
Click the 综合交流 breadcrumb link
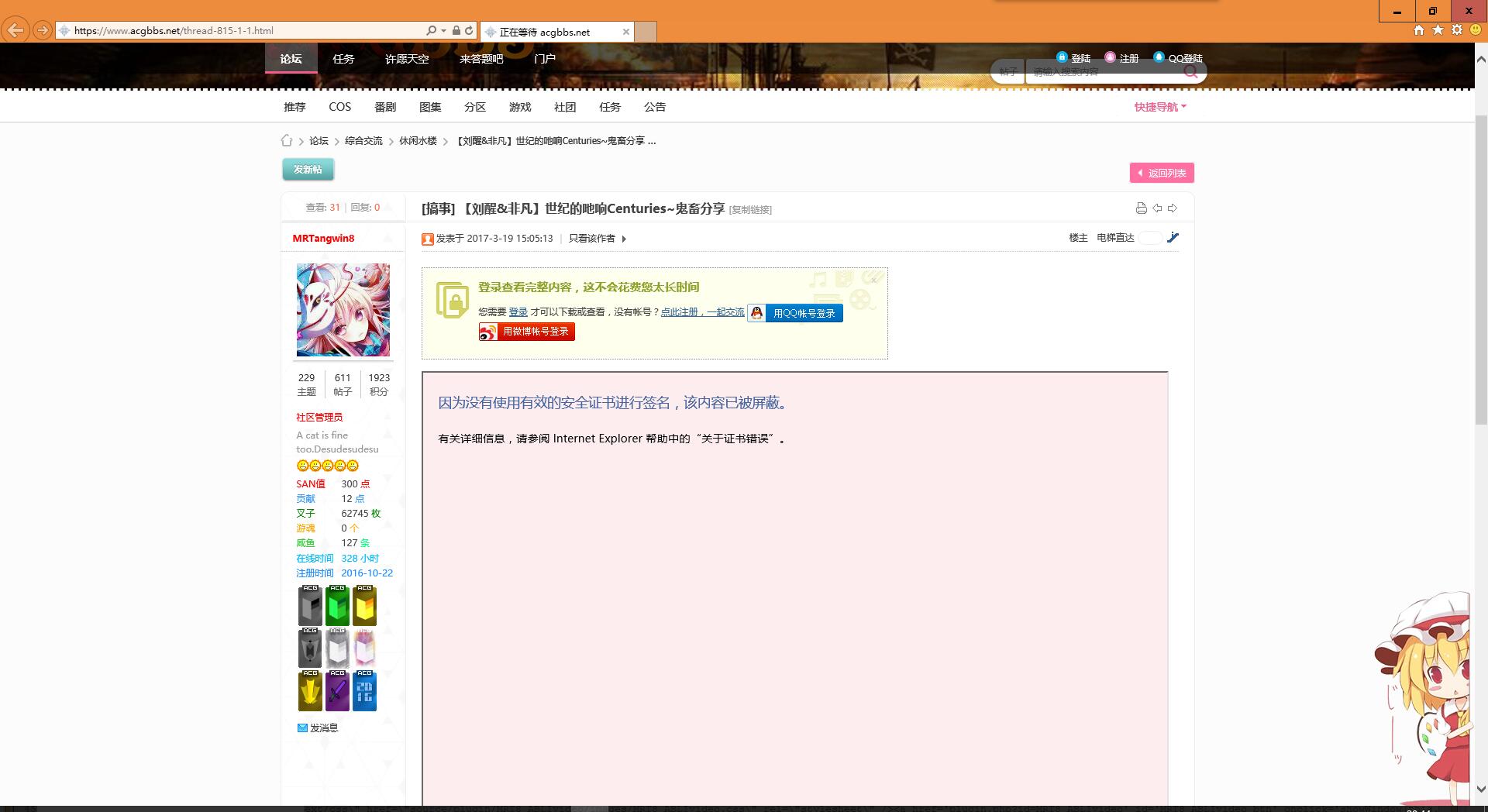point(363,141)
